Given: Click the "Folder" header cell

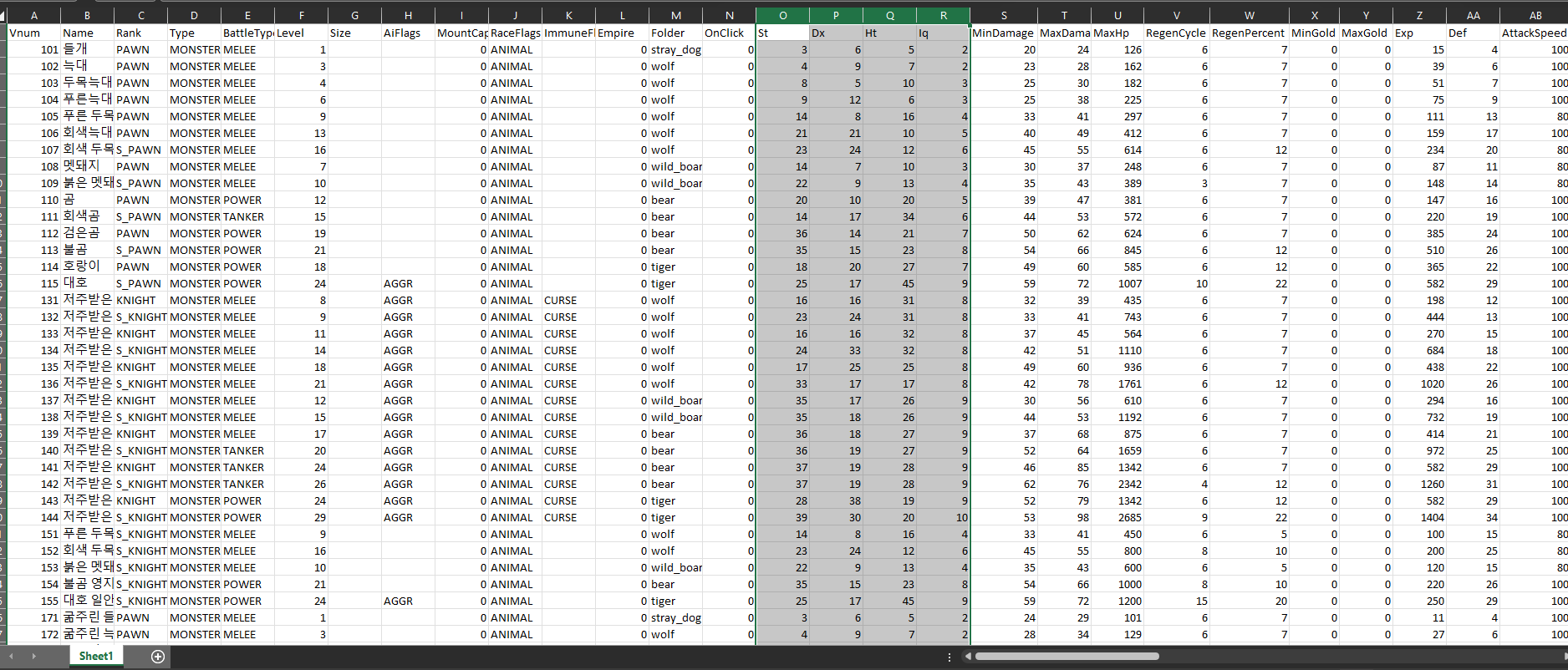Looking at the screenshot, I should coord(675,33).
